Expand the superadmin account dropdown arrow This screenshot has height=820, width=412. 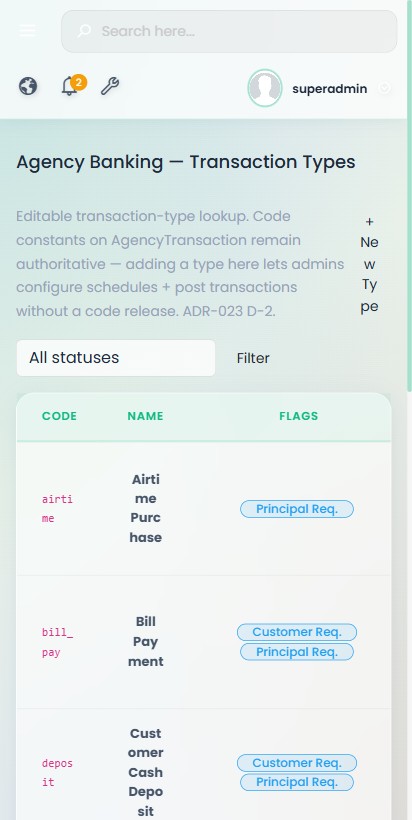[384, 88]
